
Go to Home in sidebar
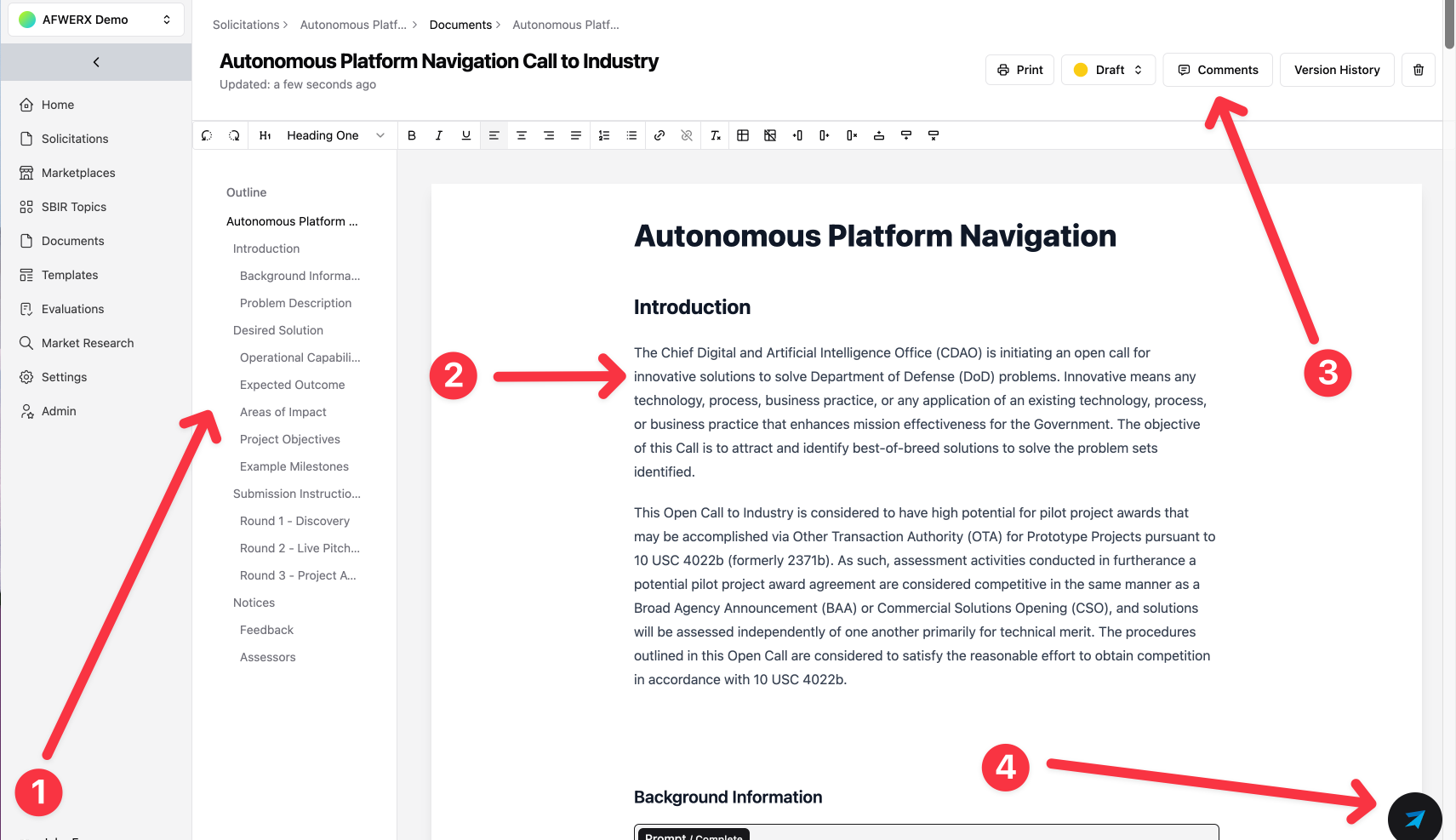(58, 105)
